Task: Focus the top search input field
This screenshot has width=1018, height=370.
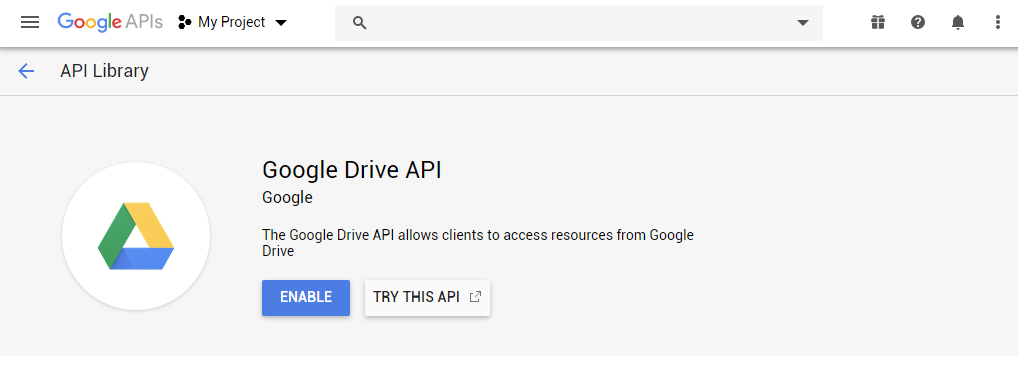Action: coord(578,23)
